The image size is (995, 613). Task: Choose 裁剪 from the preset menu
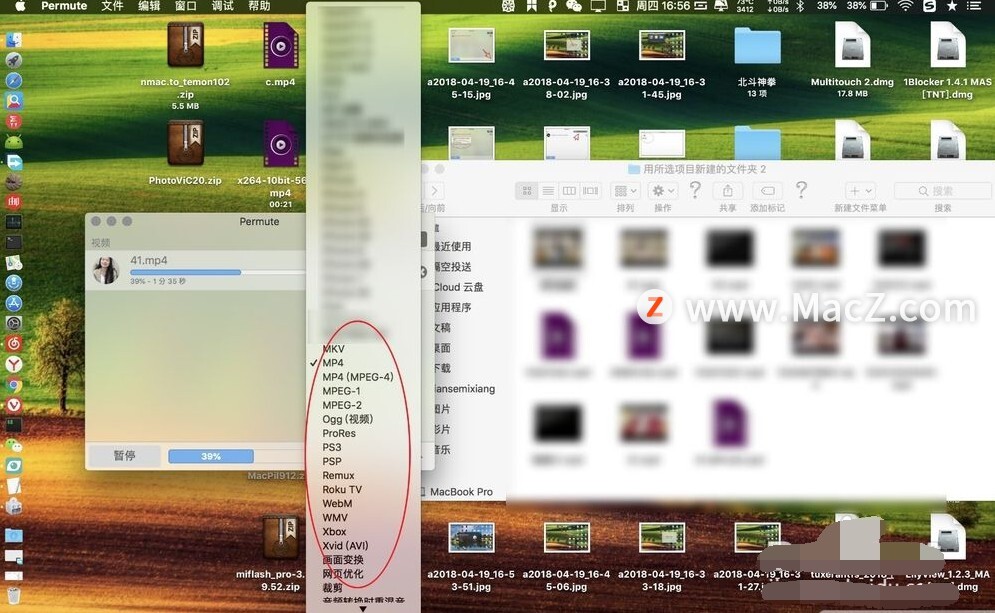(332, 588)
